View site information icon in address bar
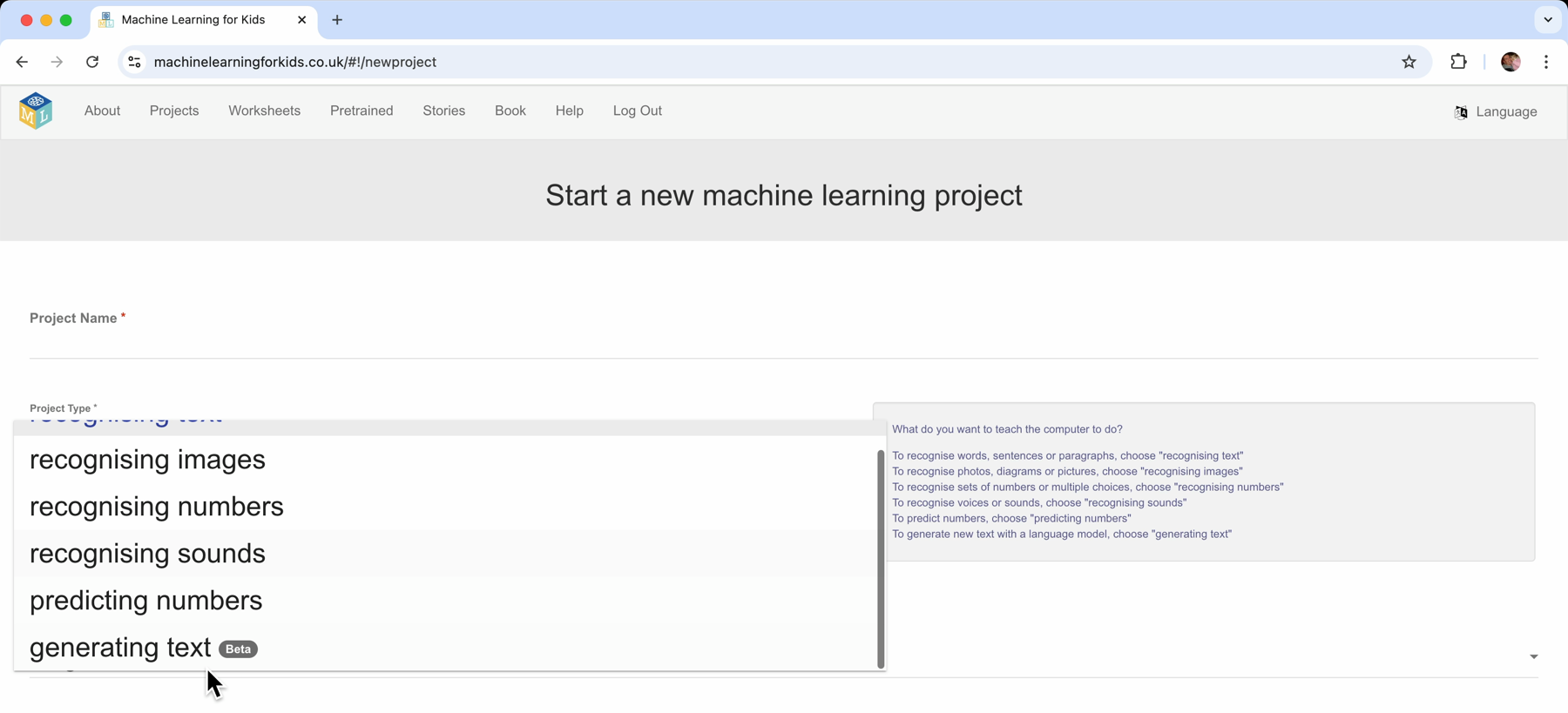The image size is (1568, 713). pos(134,62)
